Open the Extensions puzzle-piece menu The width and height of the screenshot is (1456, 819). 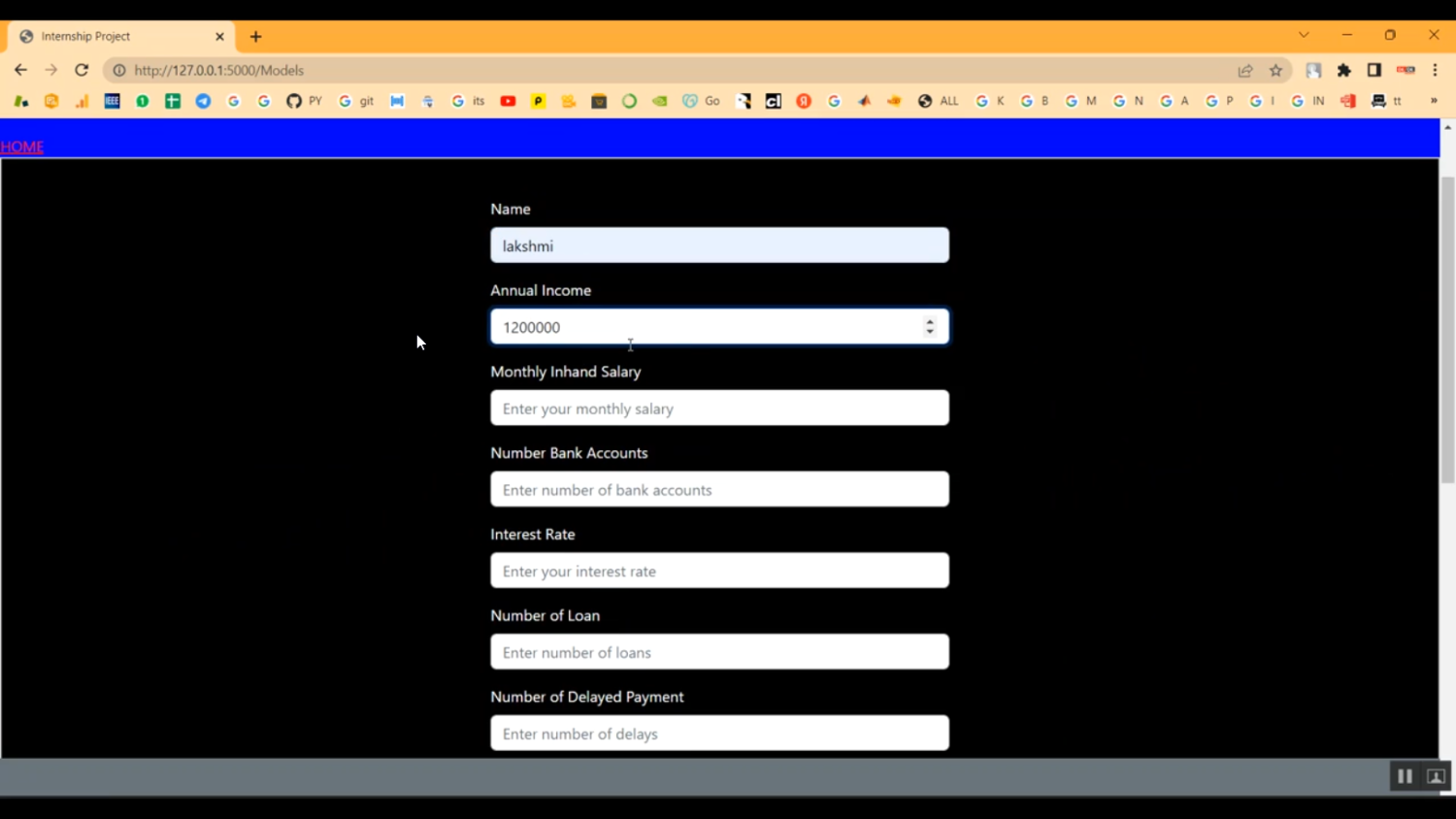1344,70
